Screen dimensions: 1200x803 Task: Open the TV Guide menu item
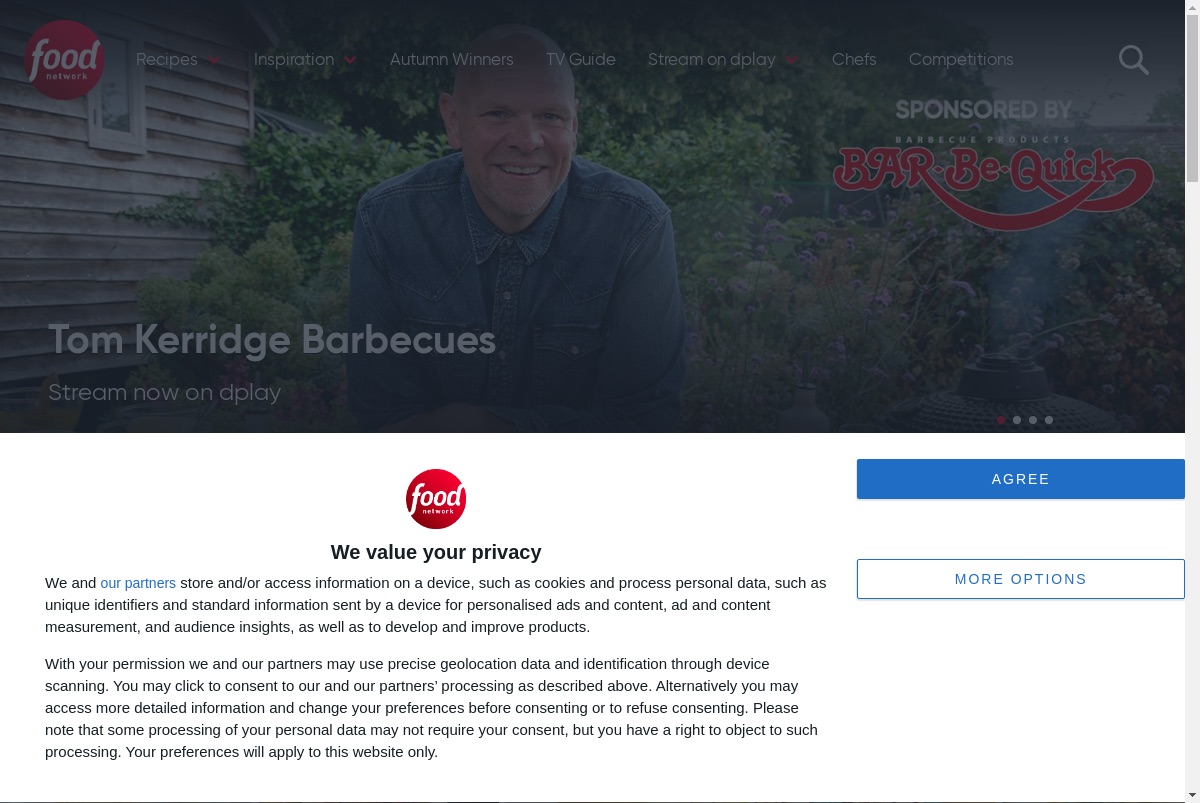click(x=581, y=59)
